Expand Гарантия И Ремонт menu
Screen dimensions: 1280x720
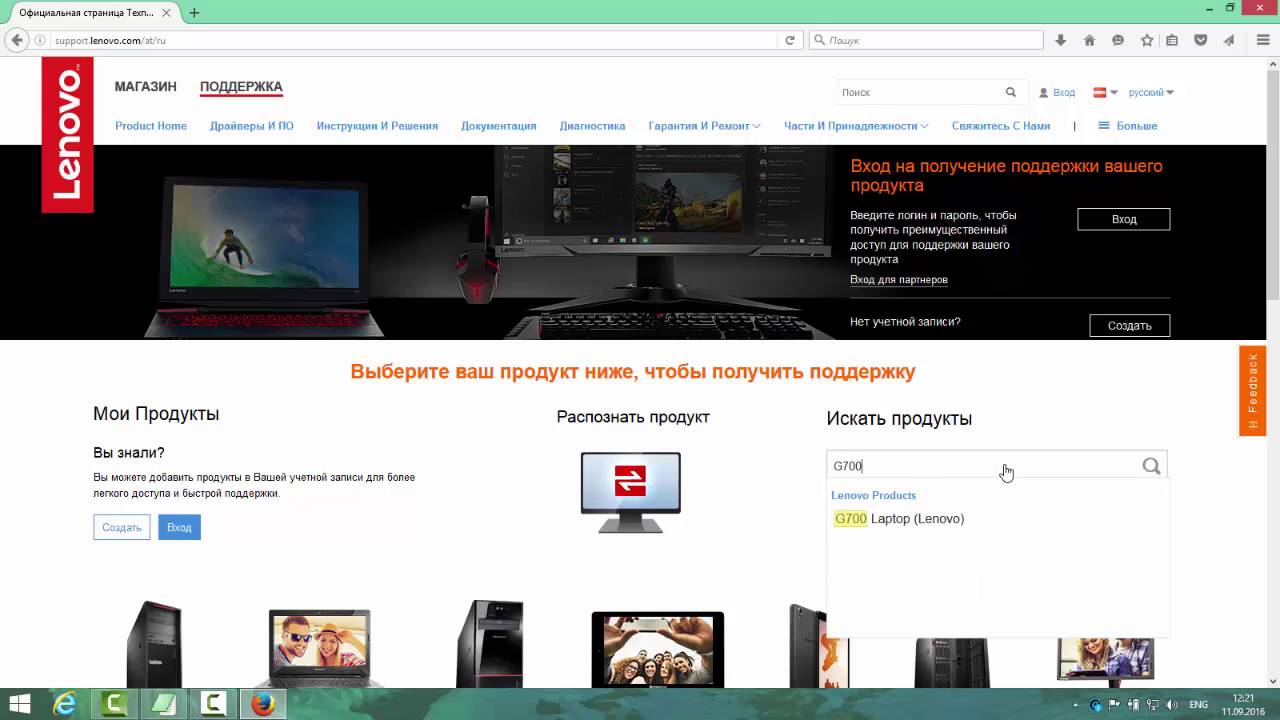pyautogui.click(x=704, y=126)
